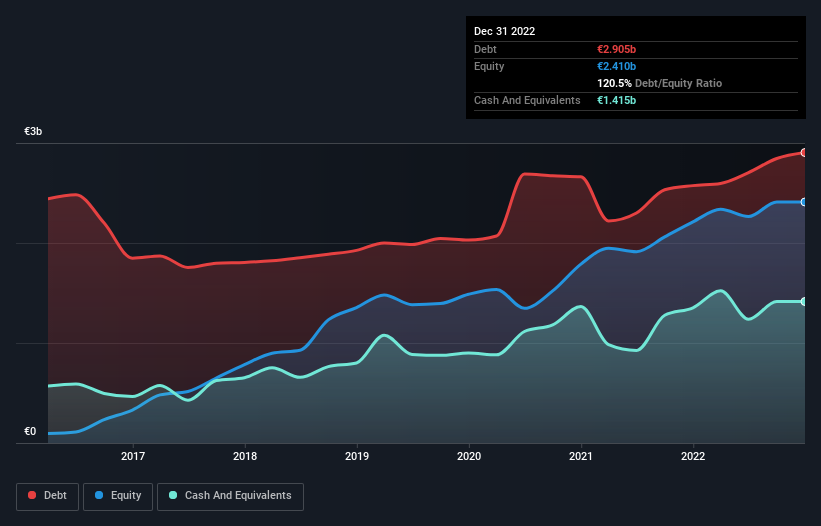Select the 2017 x-axis label

(133, 456)
